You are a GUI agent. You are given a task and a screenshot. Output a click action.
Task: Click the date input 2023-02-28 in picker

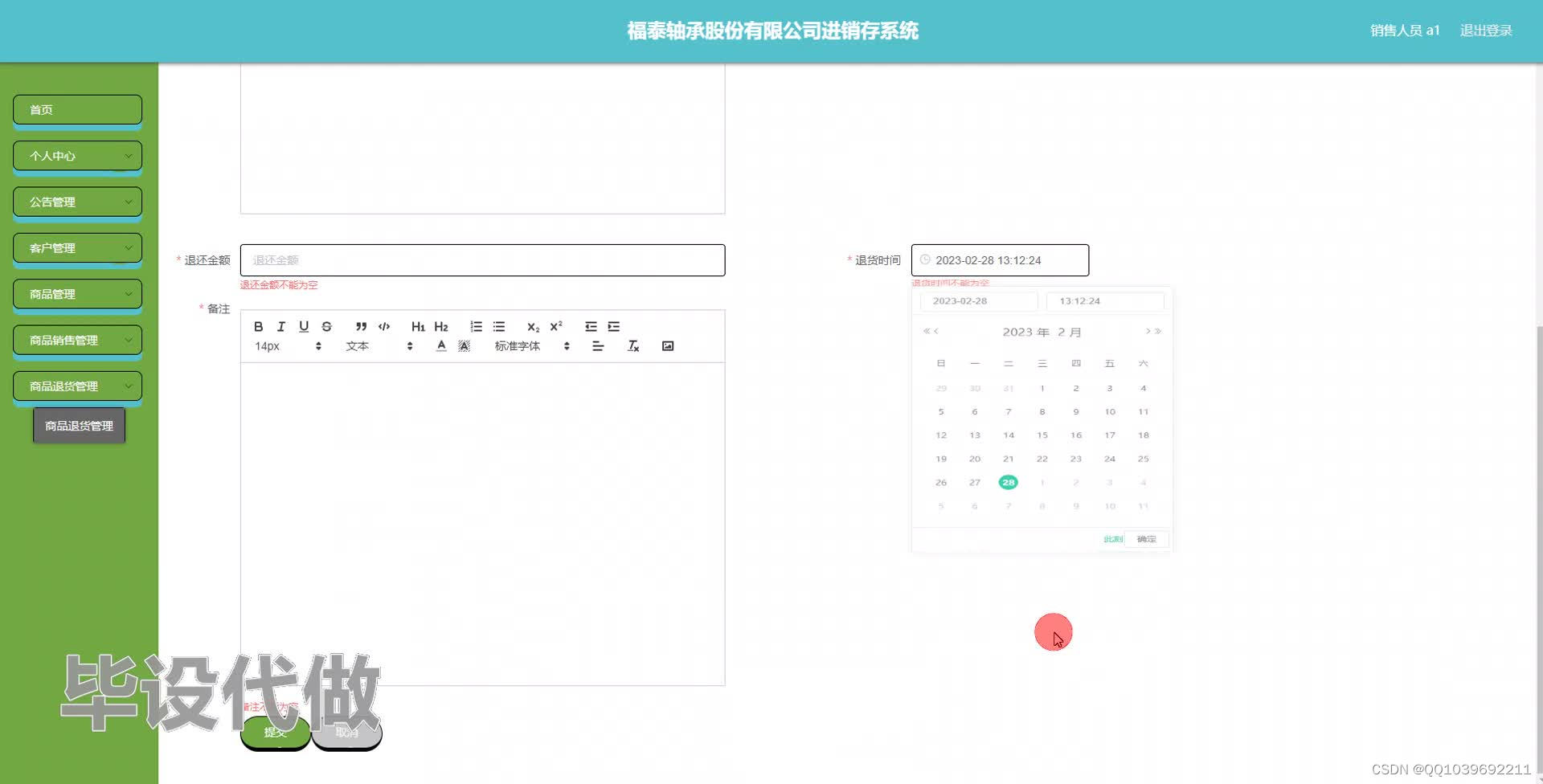[x=979, y=301]
